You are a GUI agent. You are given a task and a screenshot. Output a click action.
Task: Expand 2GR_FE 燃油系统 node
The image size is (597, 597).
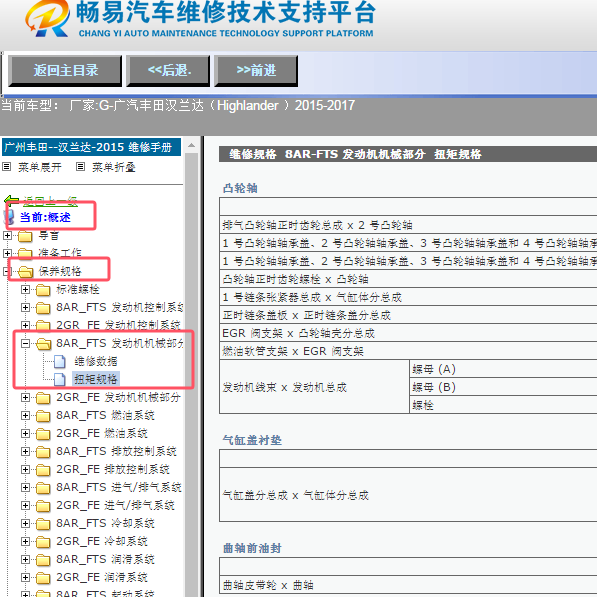point(25,434)
